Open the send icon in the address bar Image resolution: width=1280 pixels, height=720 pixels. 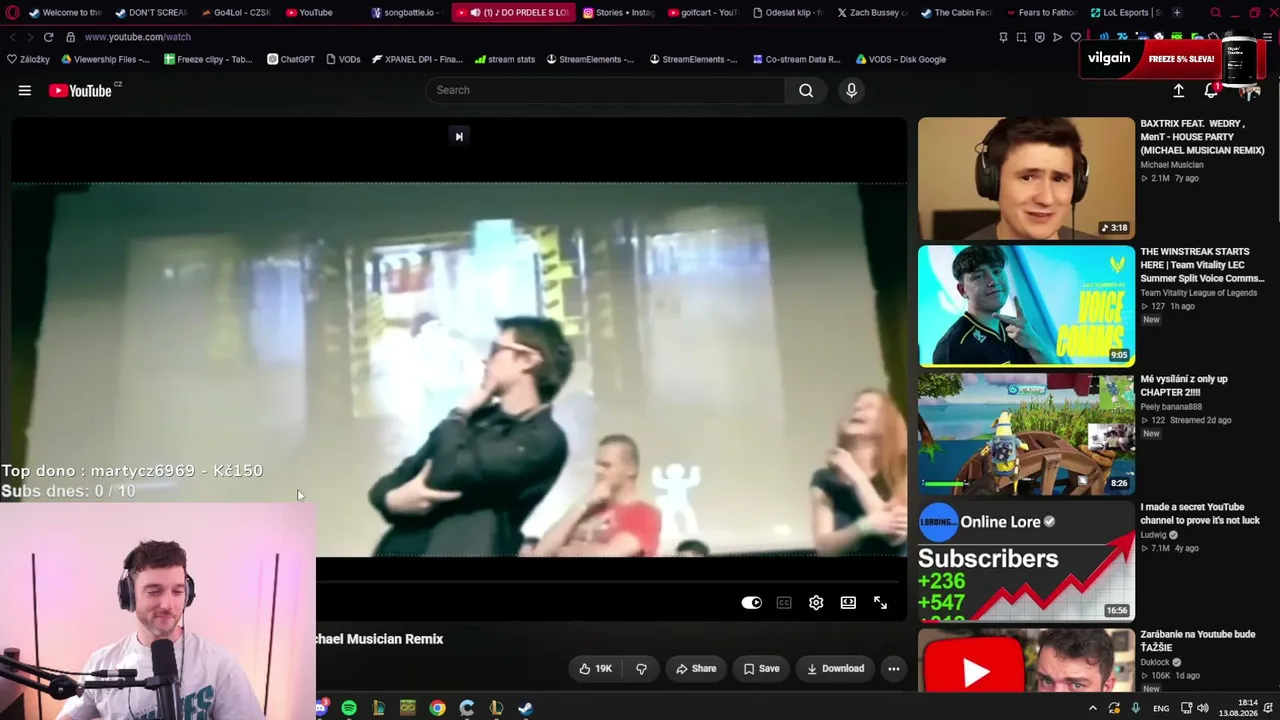1058,37
